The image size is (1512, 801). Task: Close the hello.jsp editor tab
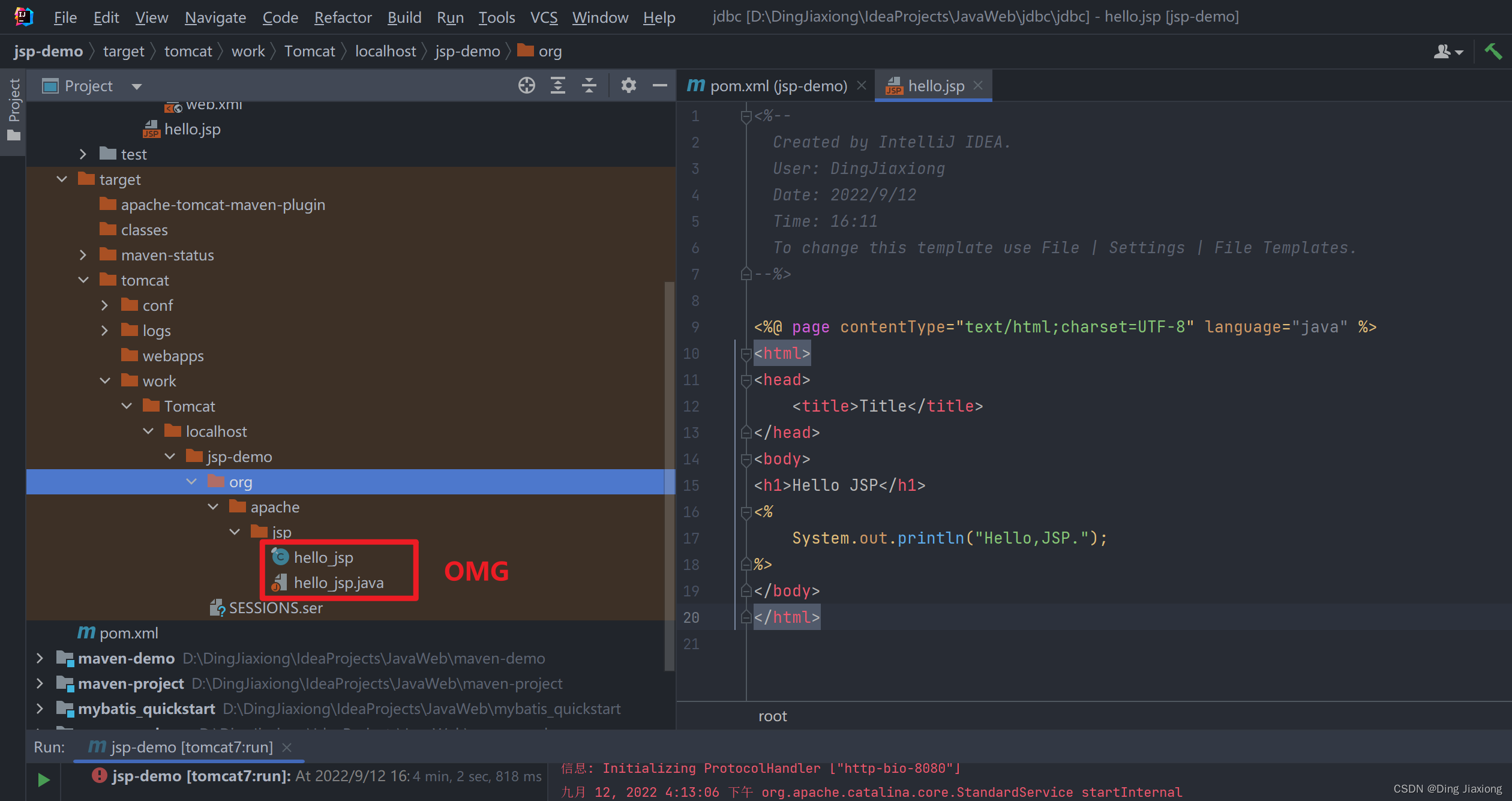pyautogui.click(x=978, y=86)
